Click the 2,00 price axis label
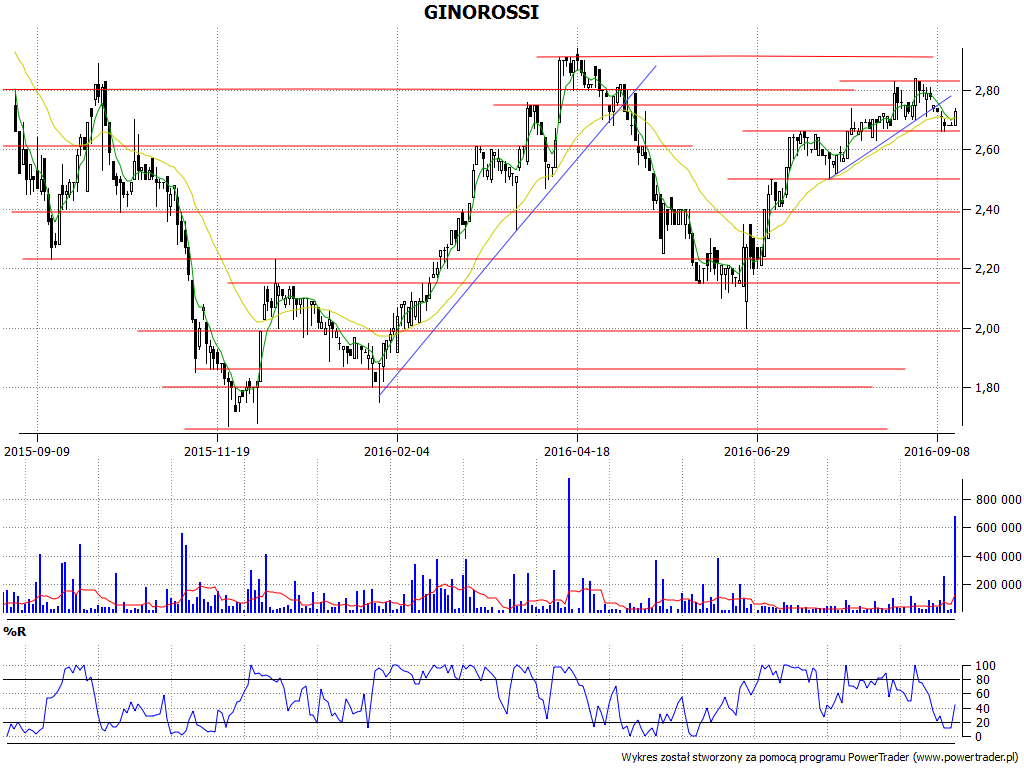 (x=987, y=328)
